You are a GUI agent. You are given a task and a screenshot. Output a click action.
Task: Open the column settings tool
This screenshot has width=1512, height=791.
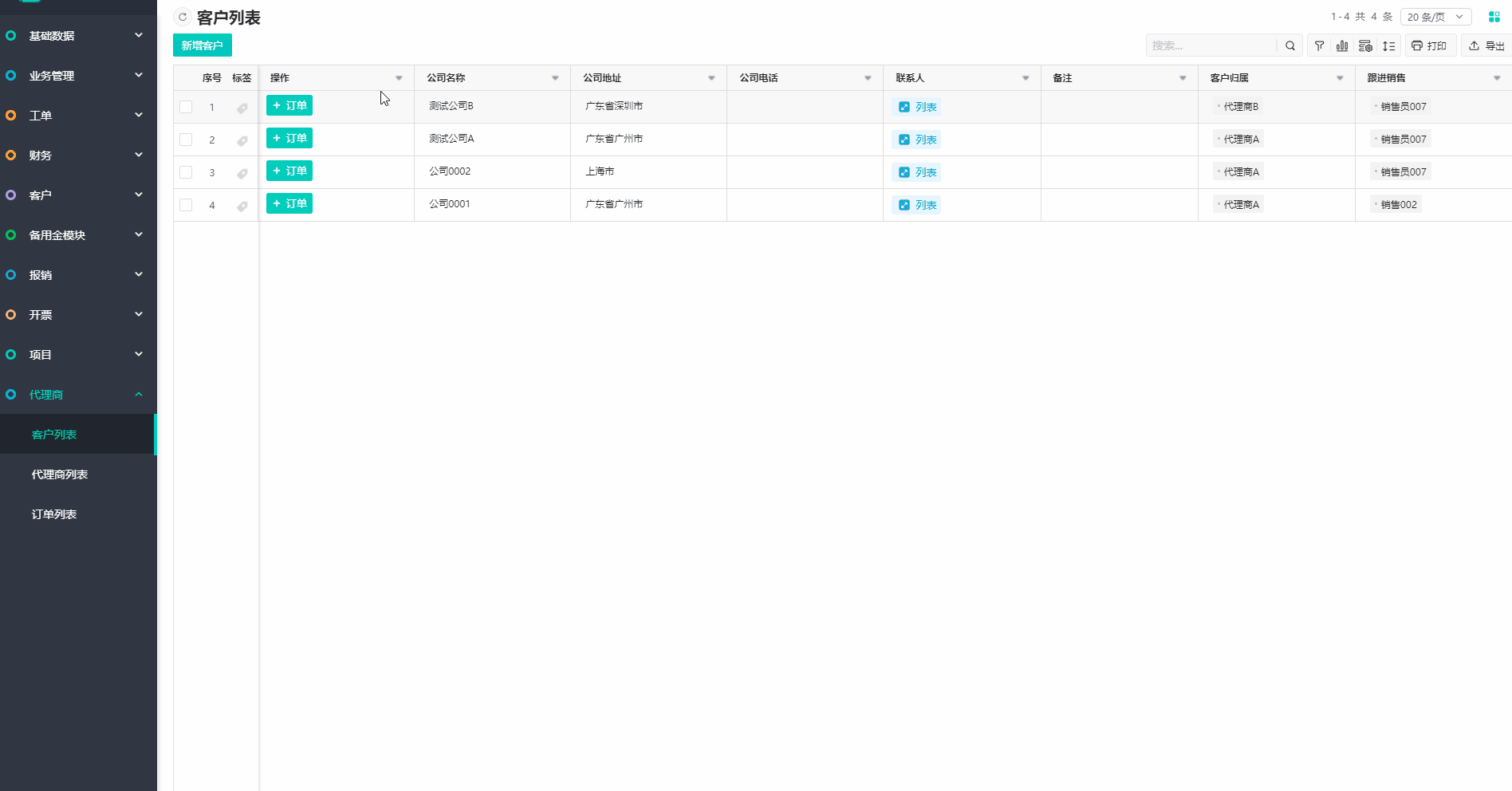[1366, 45]
